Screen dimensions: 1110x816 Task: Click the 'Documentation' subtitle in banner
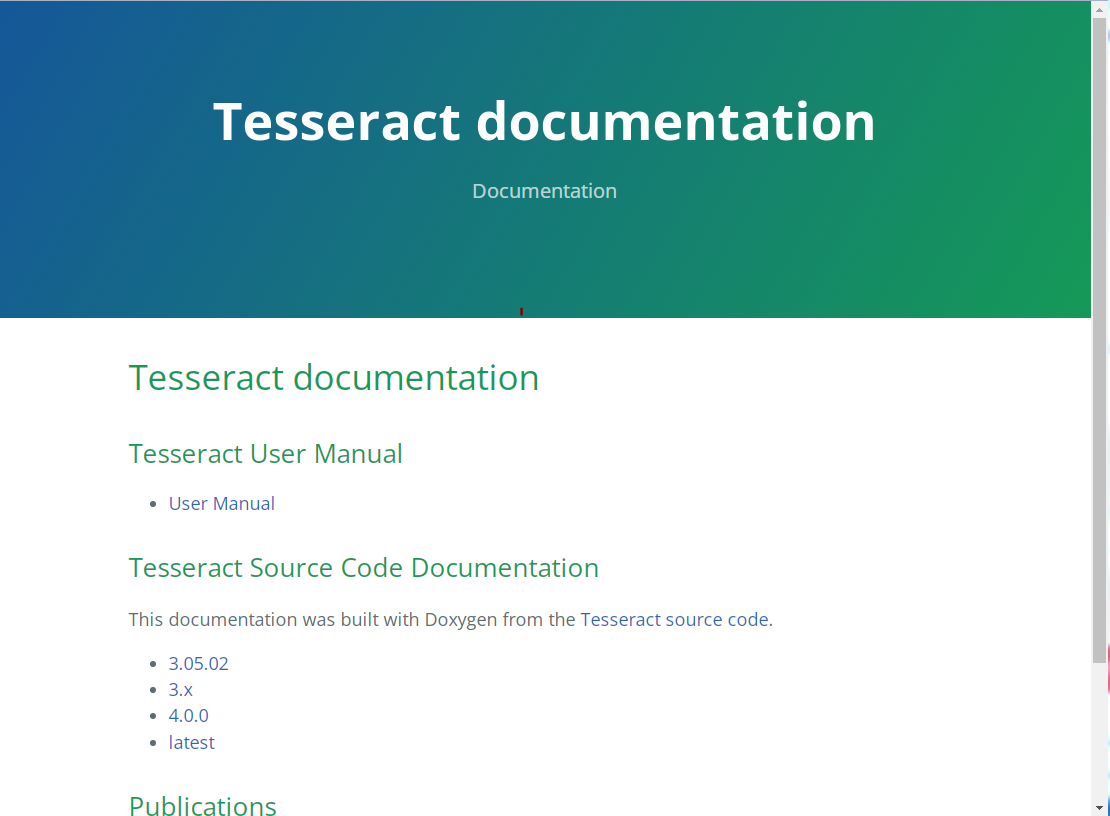[544, 191]
